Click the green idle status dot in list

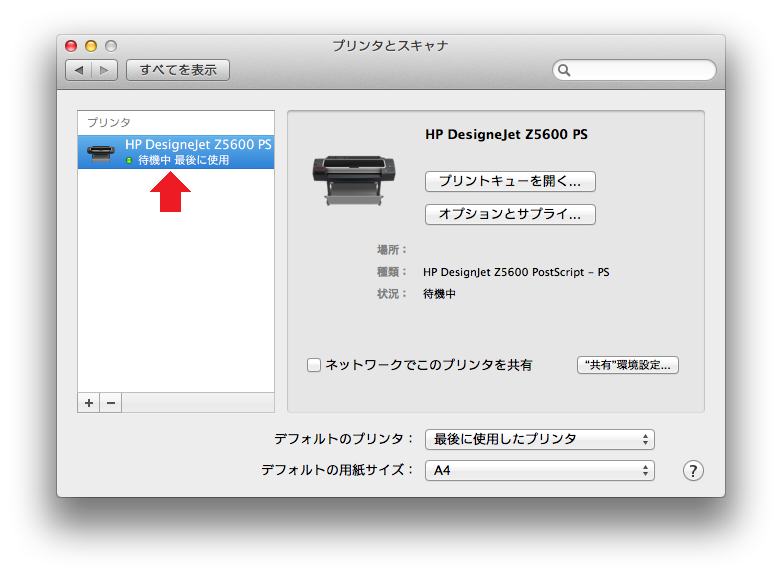click(x=129, y=161)
